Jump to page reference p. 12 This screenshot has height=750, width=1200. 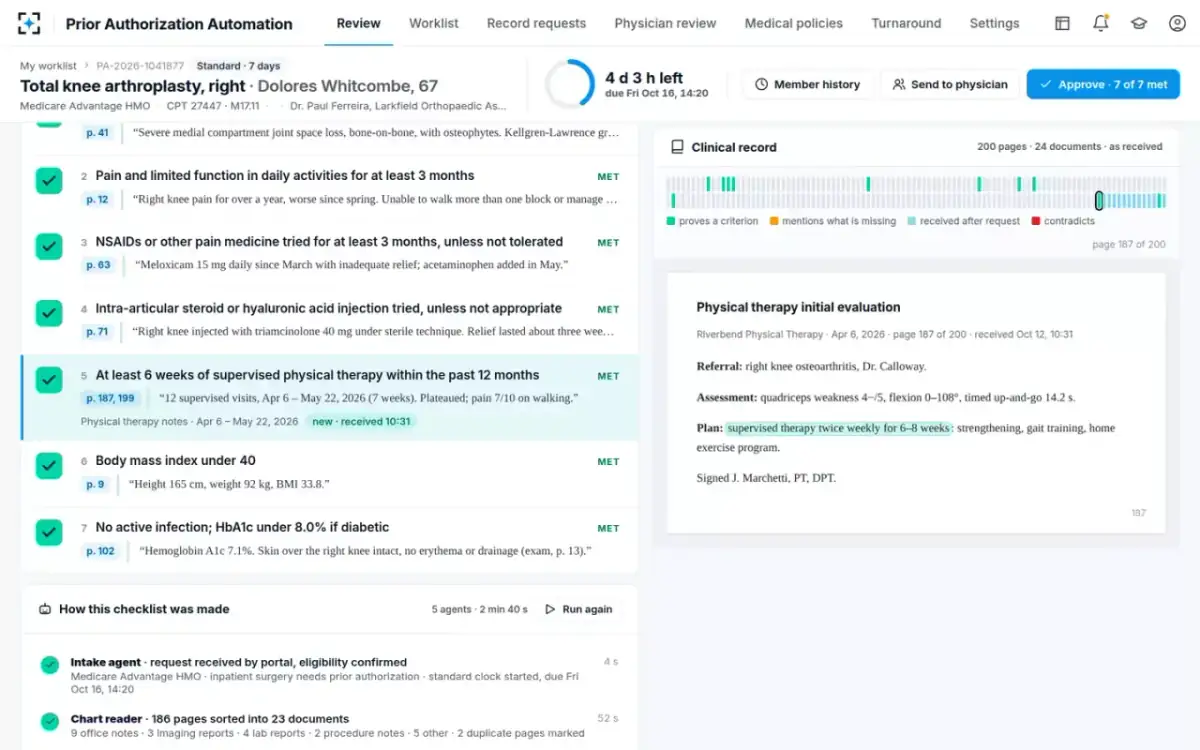tap(98, 199)
